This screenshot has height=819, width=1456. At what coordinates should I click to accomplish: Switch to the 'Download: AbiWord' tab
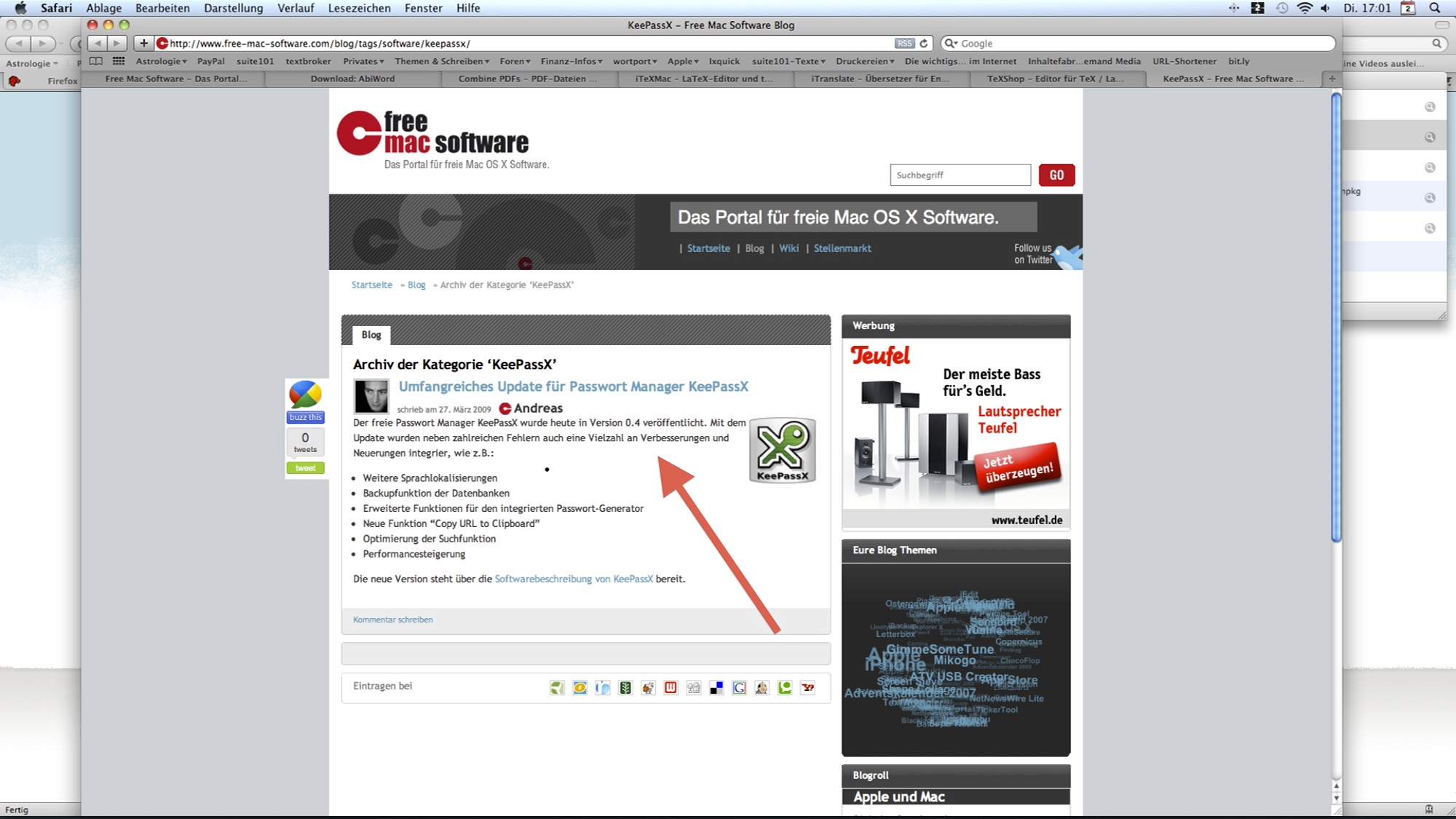click(353, 79)
